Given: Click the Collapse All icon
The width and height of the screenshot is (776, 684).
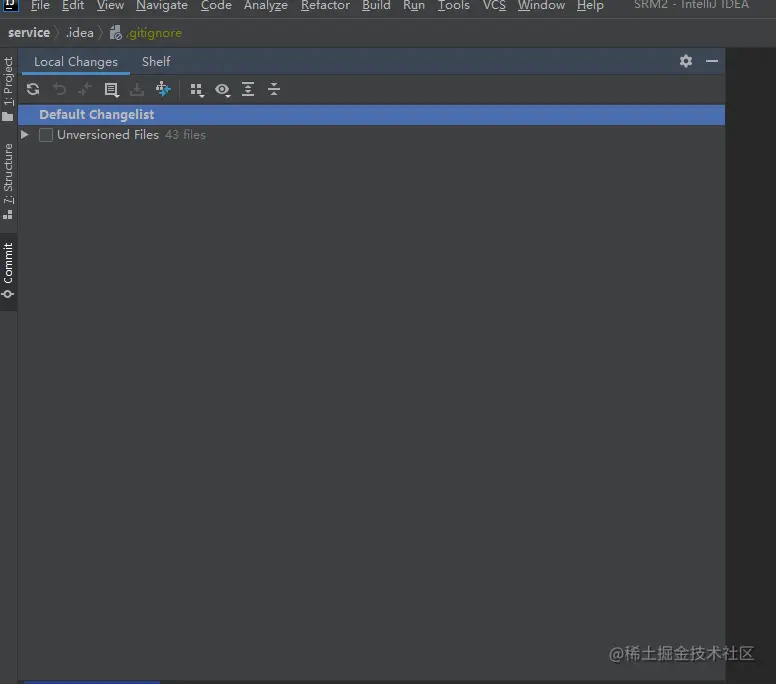Looking at the screenshot, I should pyautogui.click(x=274, y=90).
